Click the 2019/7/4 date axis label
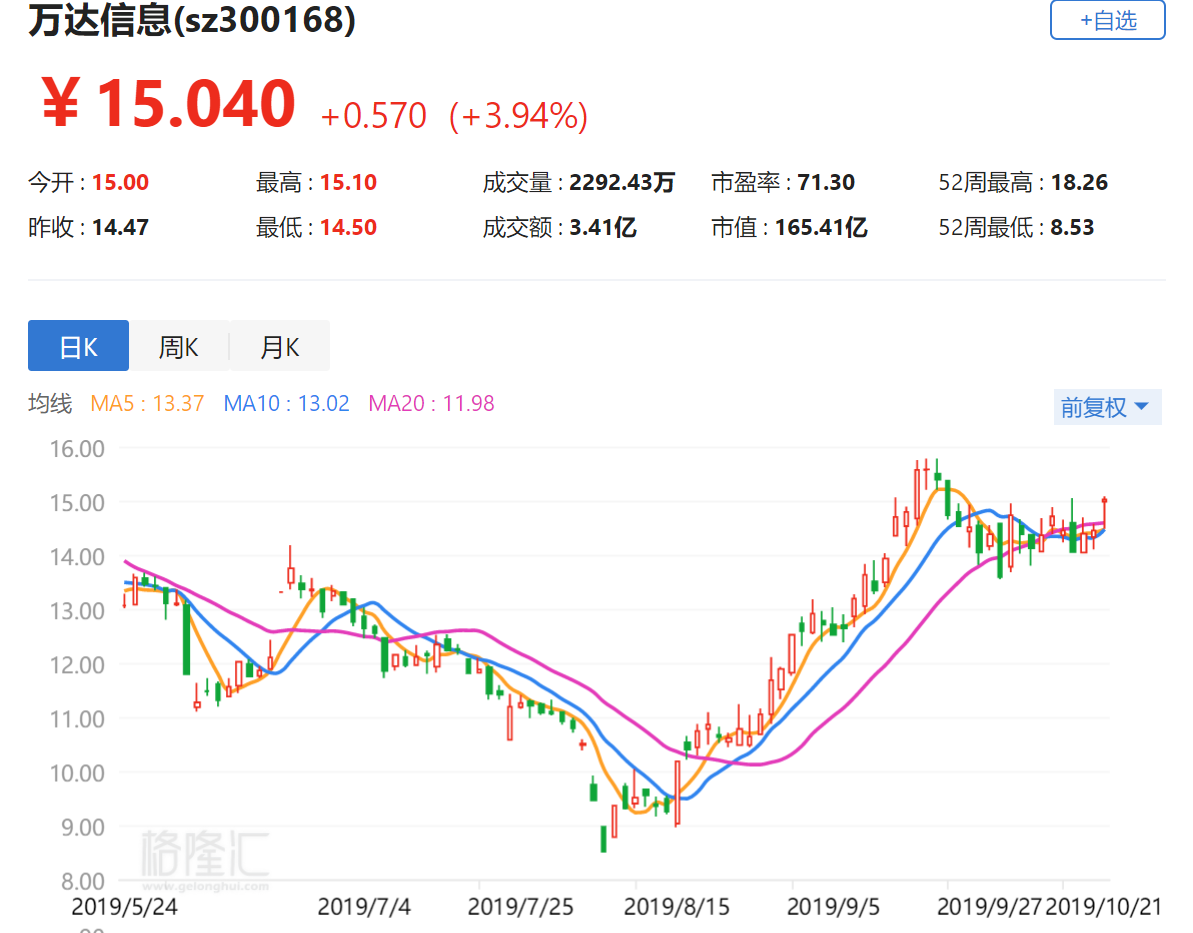 (364, 907)
